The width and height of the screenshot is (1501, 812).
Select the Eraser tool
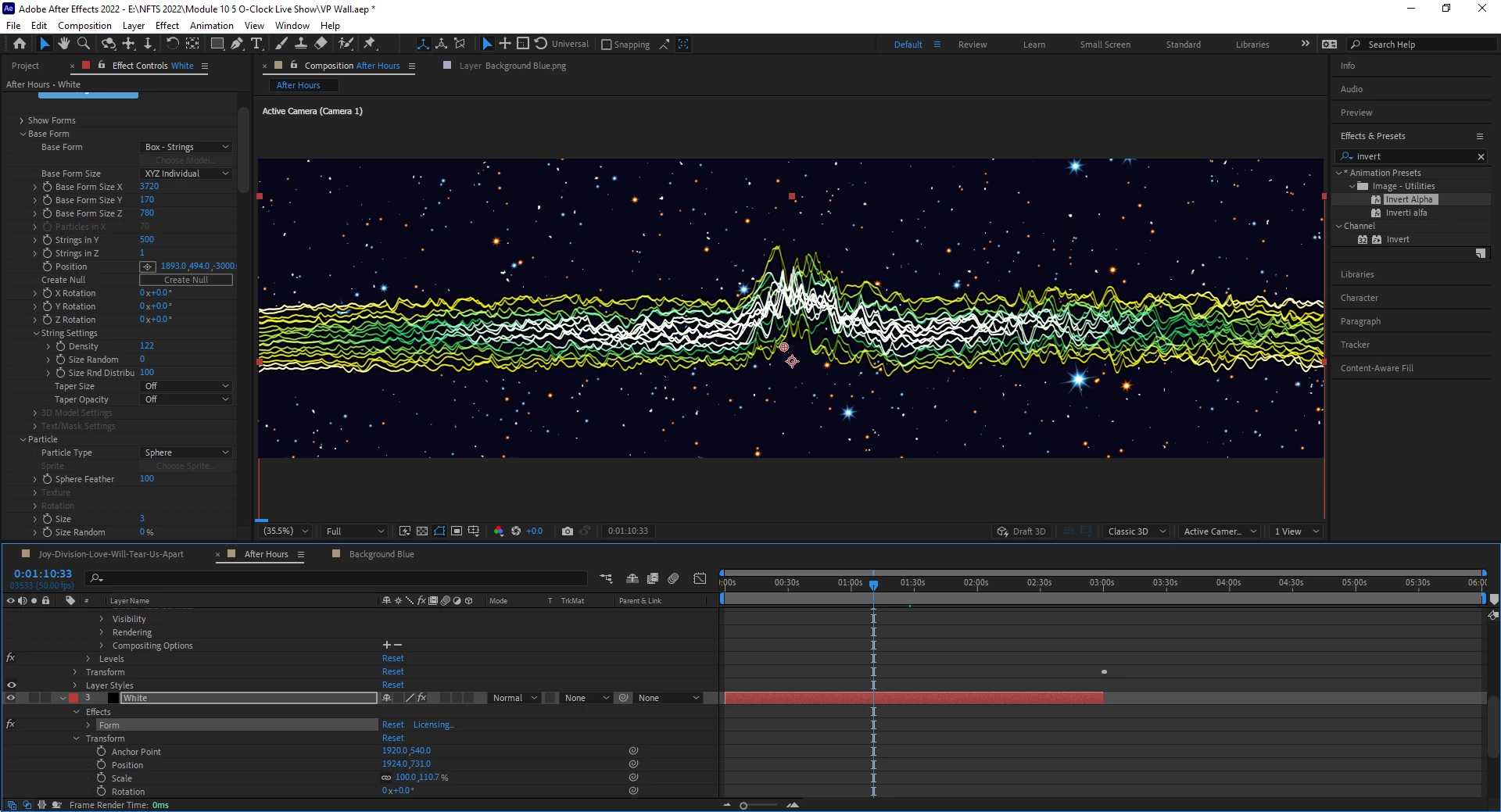(x=321, y=44)
